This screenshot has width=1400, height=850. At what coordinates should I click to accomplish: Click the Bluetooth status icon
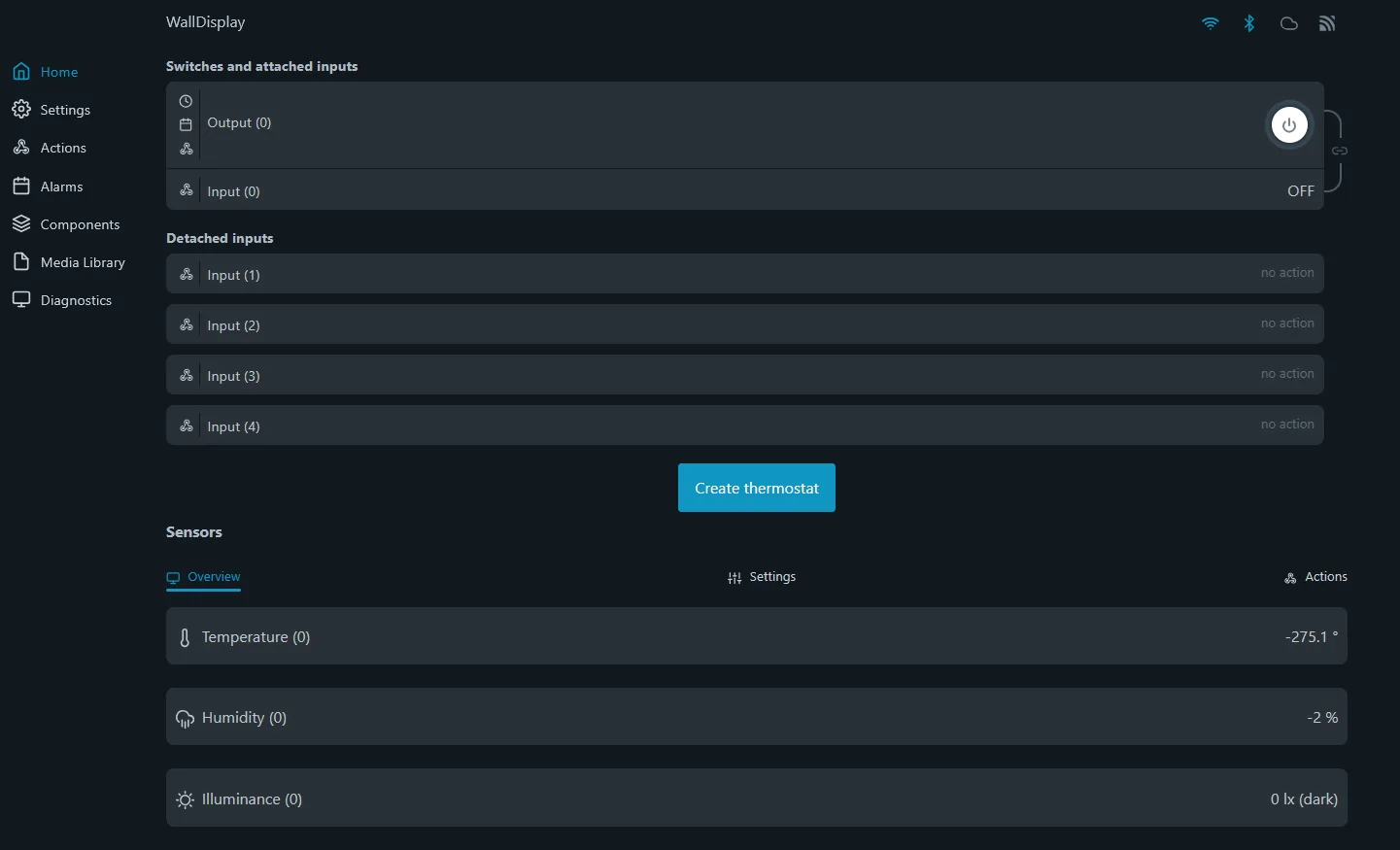click(1249, 23)
